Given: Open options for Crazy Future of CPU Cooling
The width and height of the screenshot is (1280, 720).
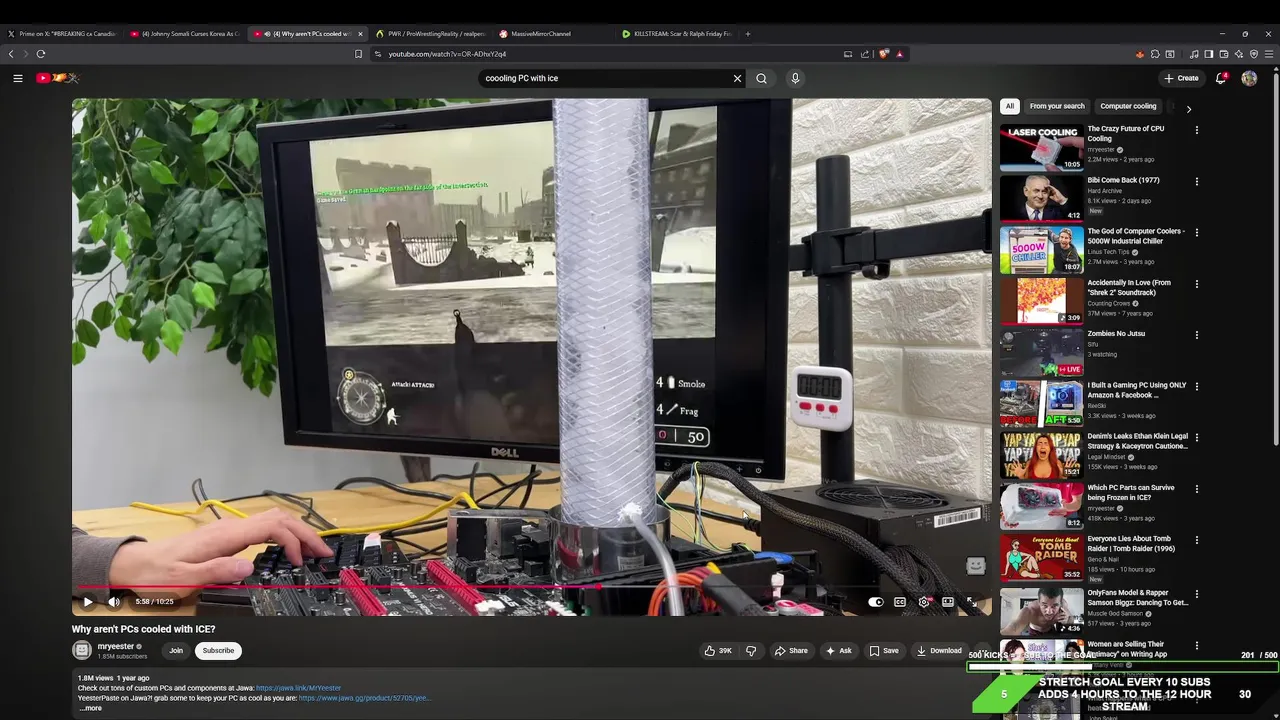Looking at the screenshot, I should point(1197,130).
